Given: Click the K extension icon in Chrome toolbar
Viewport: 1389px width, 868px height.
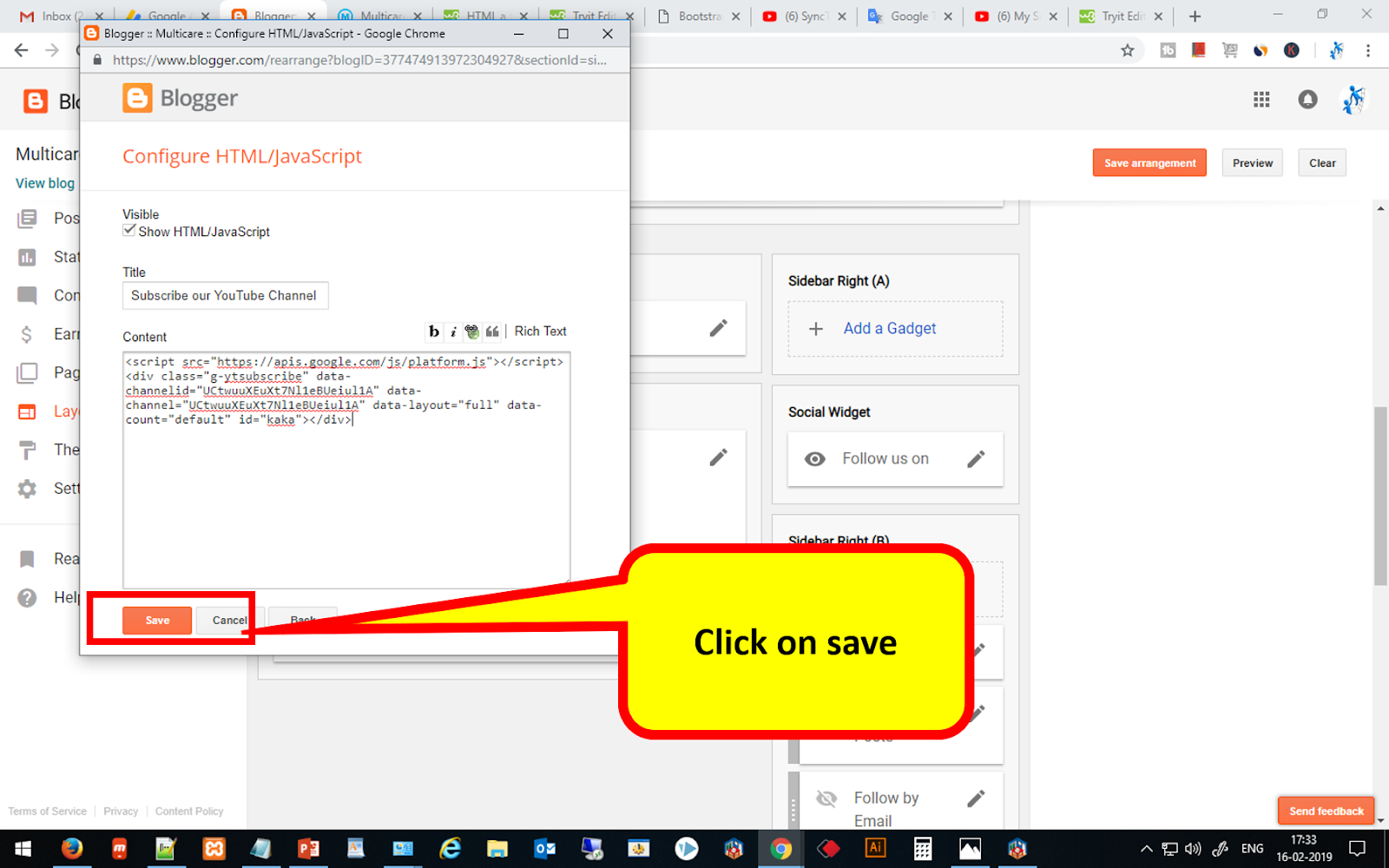Looking at the screenshot, I should (x=1292, y=50).
